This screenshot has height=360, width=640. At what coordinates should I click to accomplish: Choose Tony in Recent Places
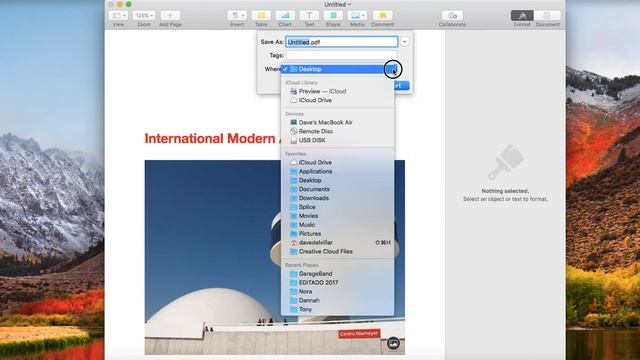338,309
